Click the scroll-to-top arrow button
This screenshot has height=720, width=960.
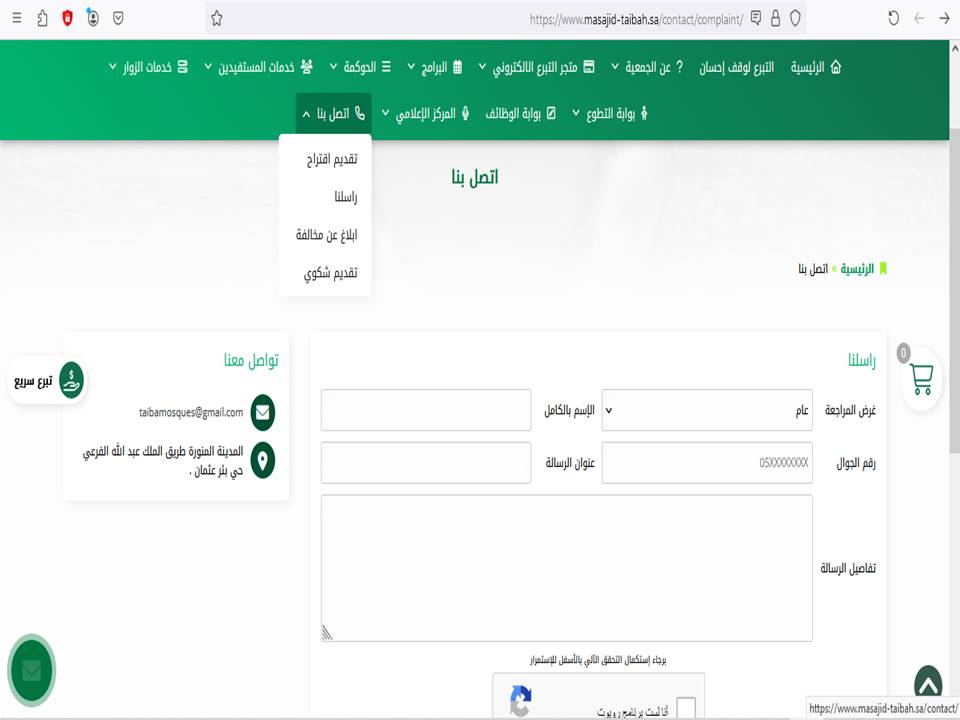(927, 686)
